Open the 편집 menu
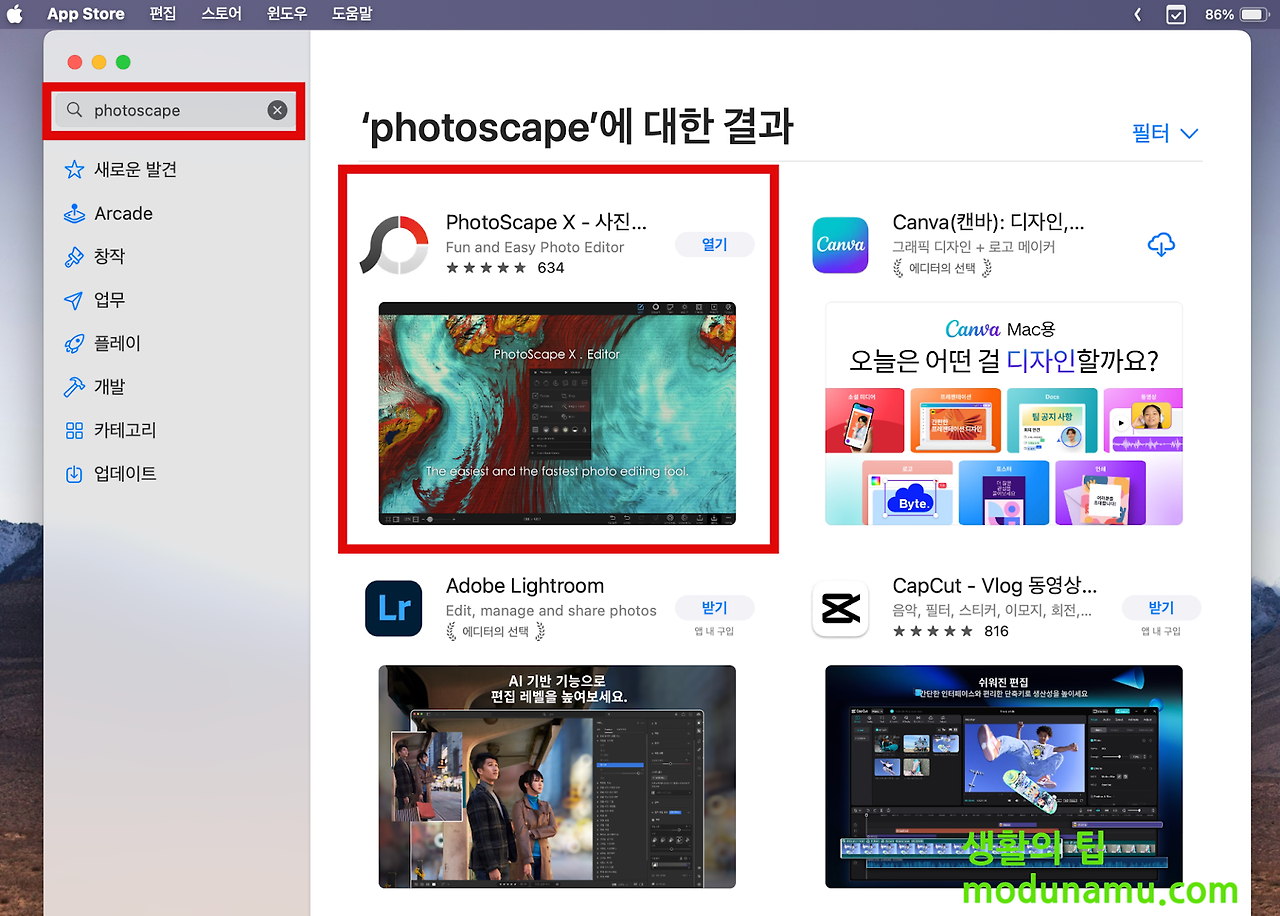Image resolution: width=1280 pixels, height=916 pixels. point(162,14)
